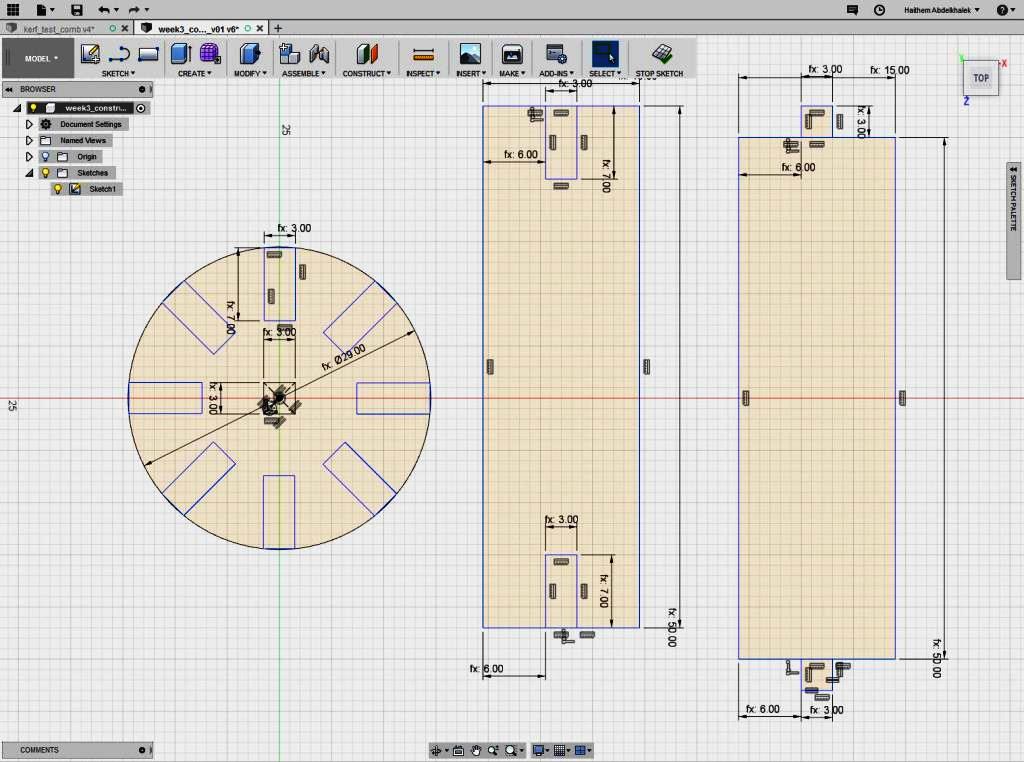Open the Viewports layout dropdown

(x=581, y=751)
